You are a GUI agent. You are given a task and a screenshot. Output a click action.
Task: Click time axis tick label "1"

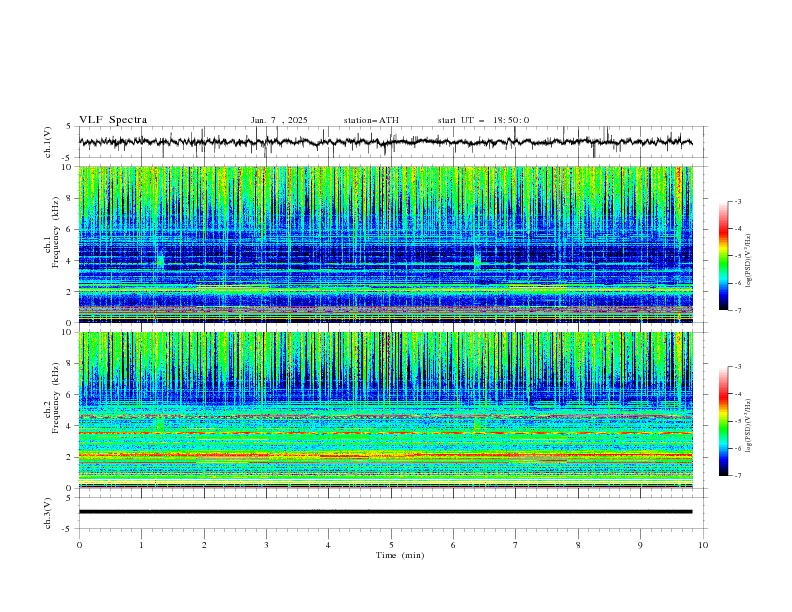(x=141, y=545)
